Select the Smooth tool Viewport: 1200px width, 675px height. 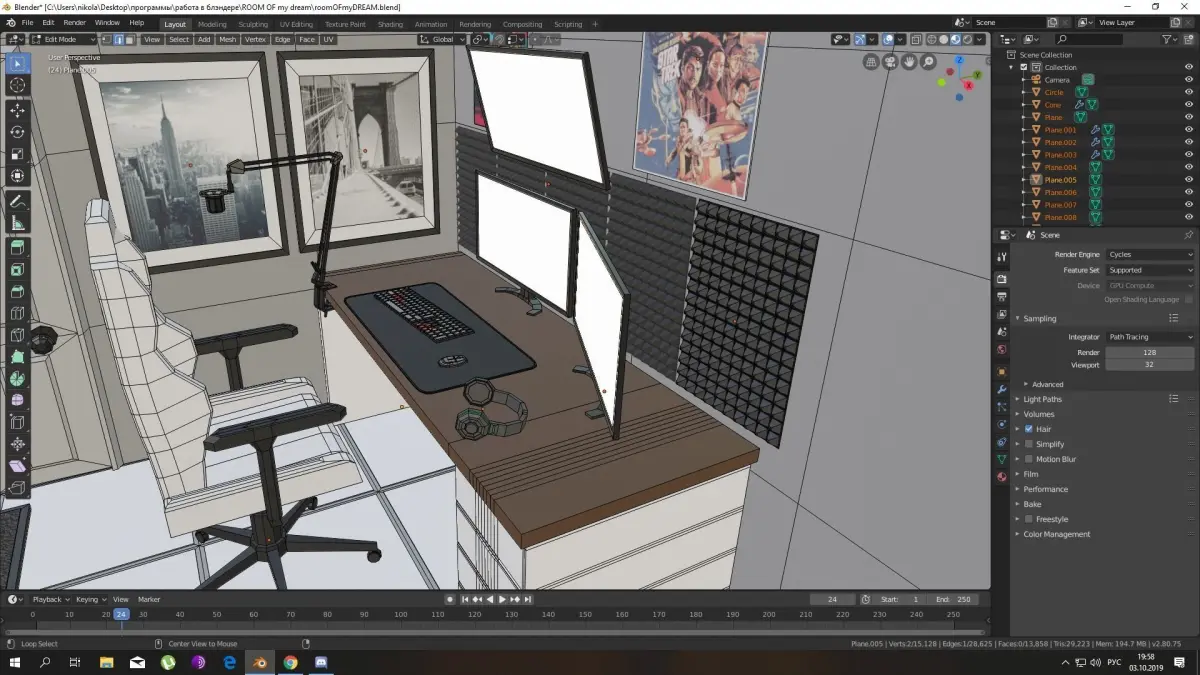coord(17,401)
